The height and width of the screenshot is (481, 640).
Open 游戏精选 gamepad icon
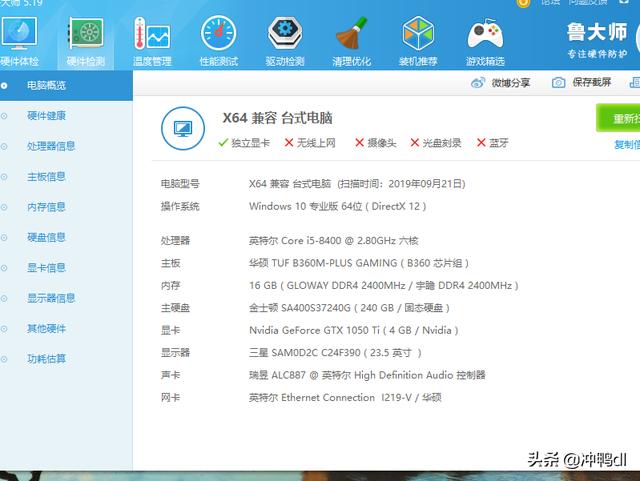coord(485,41)
